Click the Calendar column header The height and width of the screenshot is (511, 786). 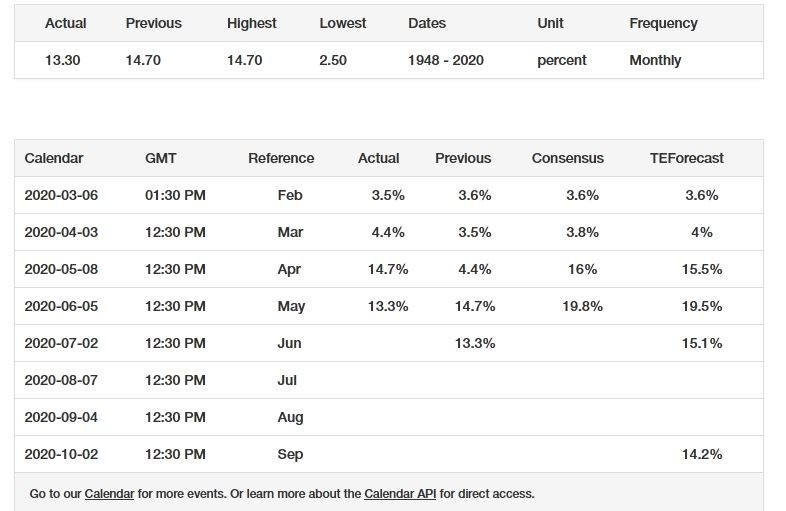[x=54, y=158]
